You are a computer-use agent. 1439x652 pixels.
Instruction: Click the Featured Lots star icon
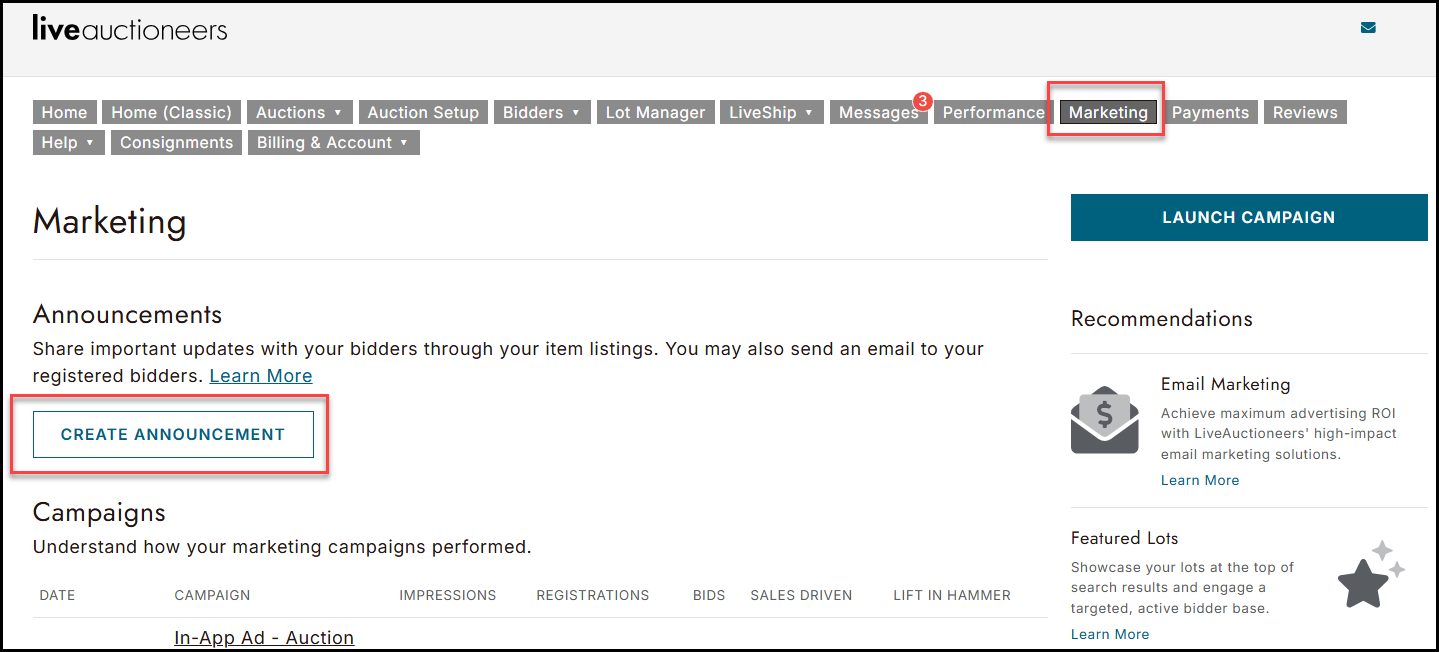click(x=1371, y=575)
